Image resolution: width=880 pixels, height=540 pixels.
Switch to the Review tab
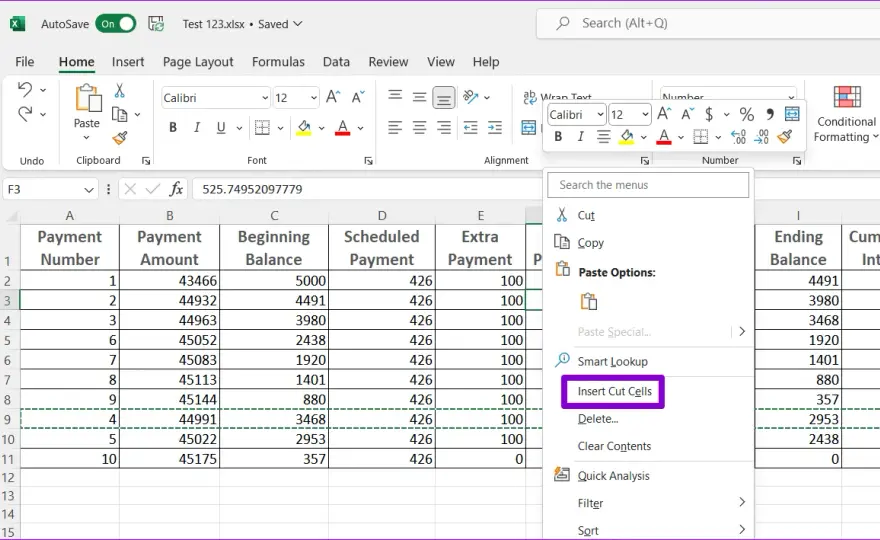point(388,62)
